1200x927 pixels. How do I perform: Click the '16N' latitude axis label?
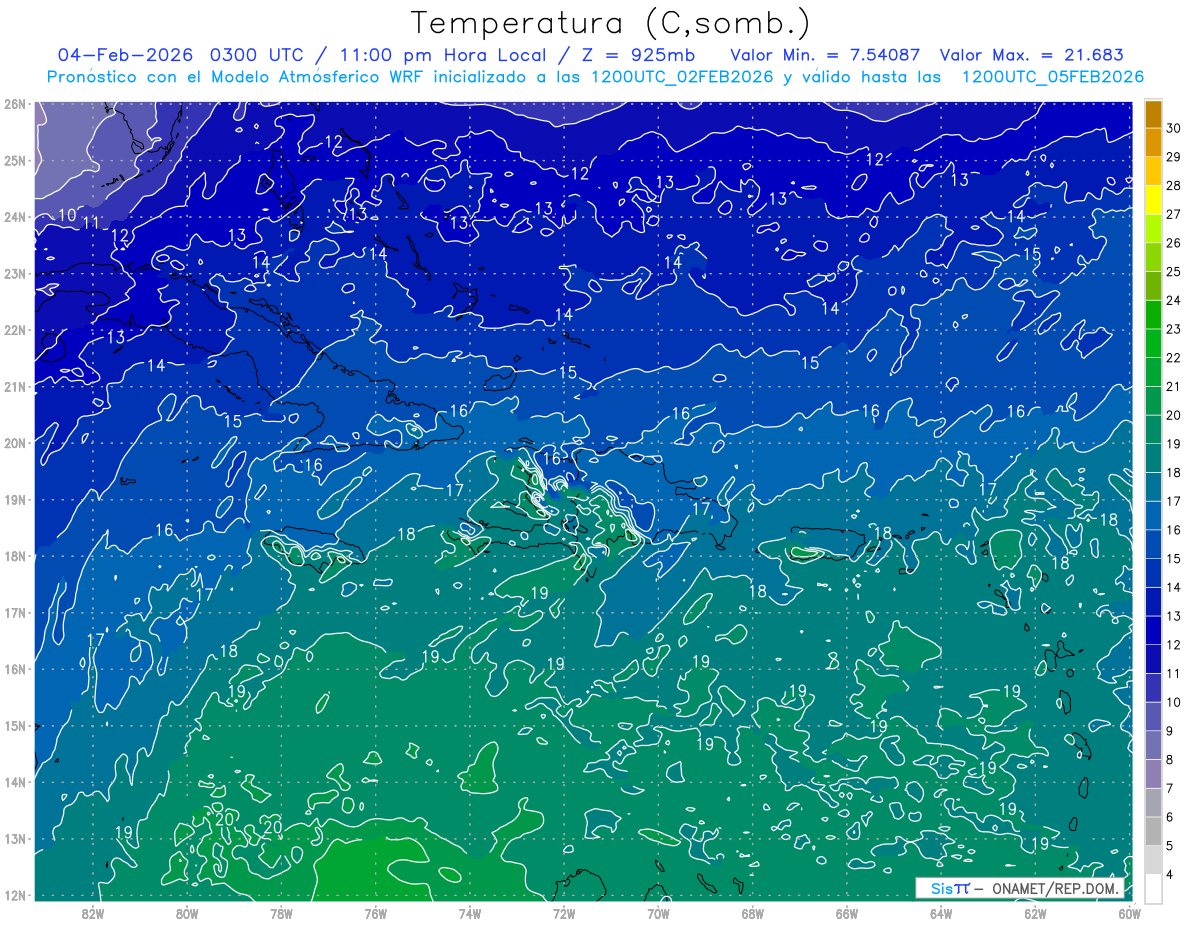[x=15, y=669]
